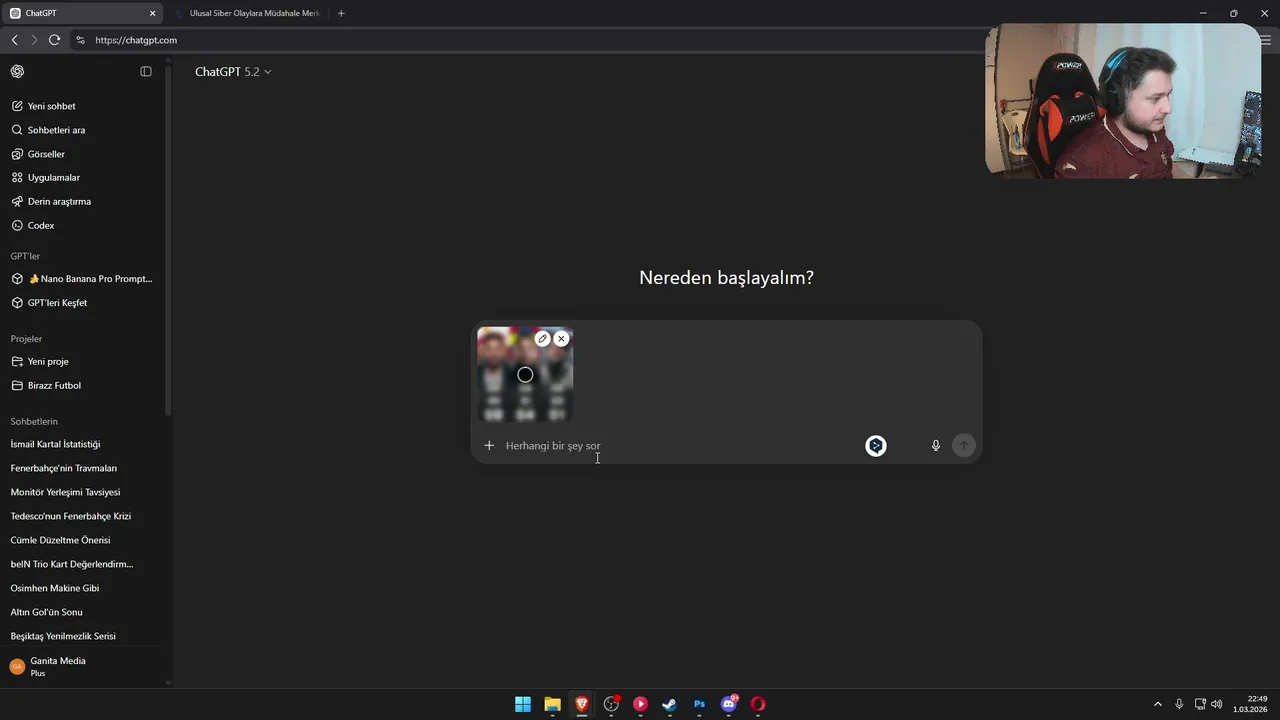
Task: Open the Ganita Media account menu
Action: click(x=82, y=666)
